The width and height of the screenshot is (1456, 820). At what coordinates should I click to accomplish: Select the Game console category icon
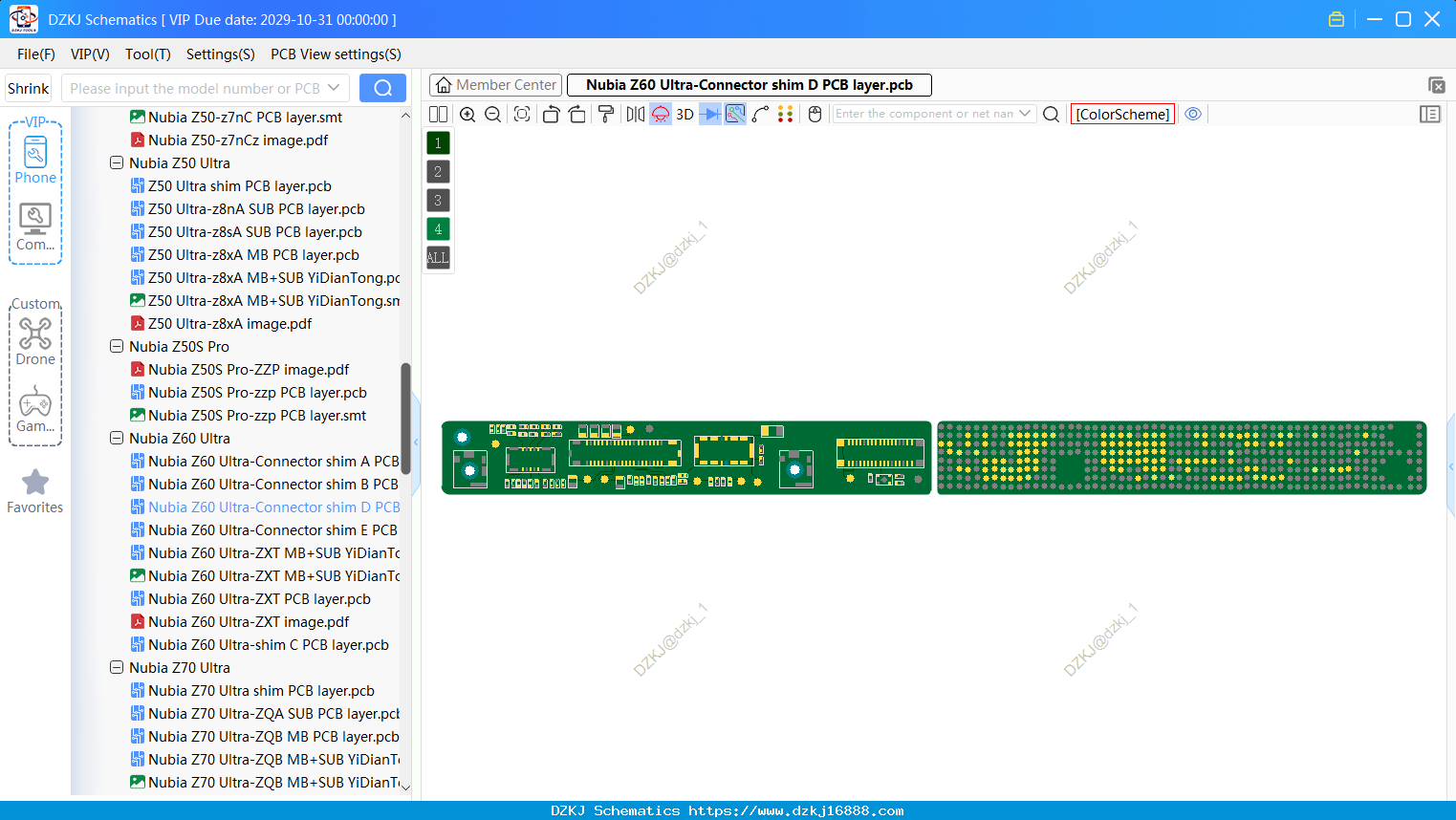[x=35, y=410]
